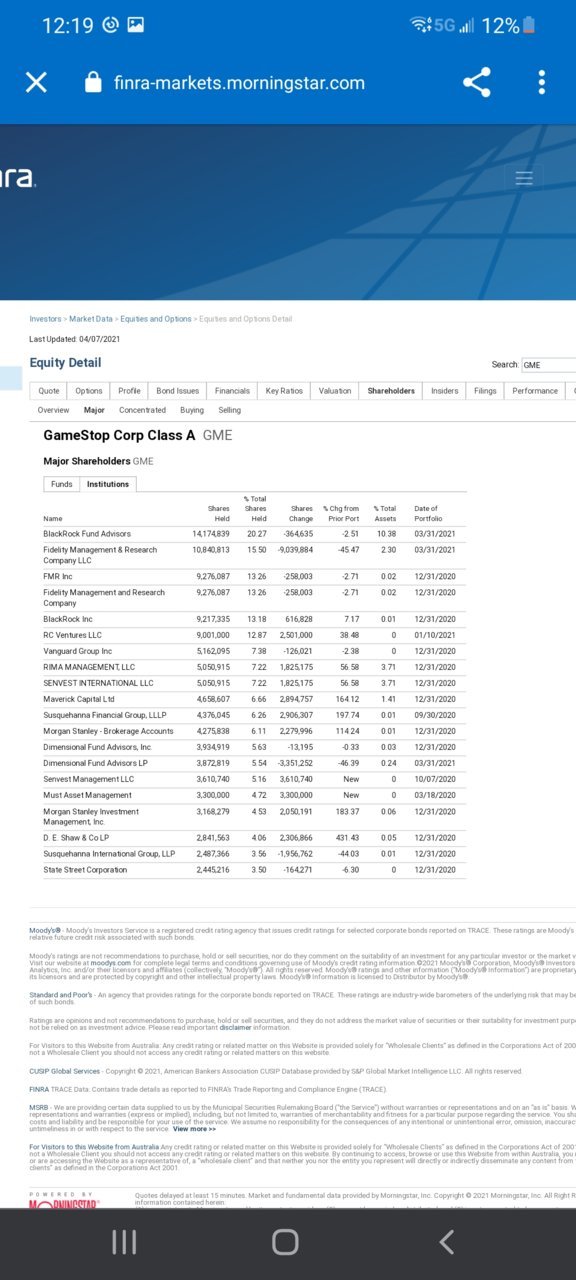This screenshot has height=1280, width=576.
Task: Tap the URL finra-markets.morningstar.com
Action: pos(239,83)
